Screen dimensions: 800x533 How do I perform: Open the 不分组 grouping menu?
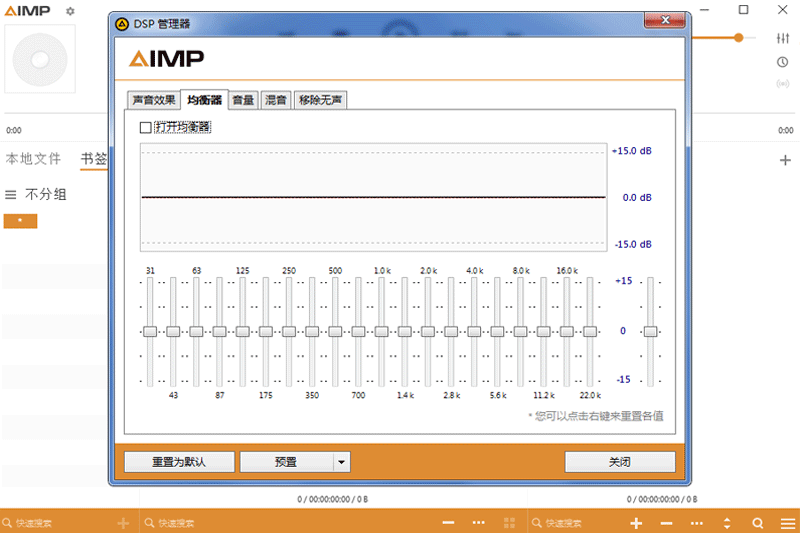[x=36, y=194]
